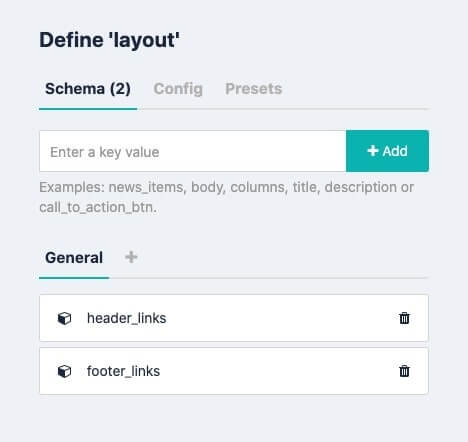Switch to the Config tab
468x442 pixels.
click(178, 89)
